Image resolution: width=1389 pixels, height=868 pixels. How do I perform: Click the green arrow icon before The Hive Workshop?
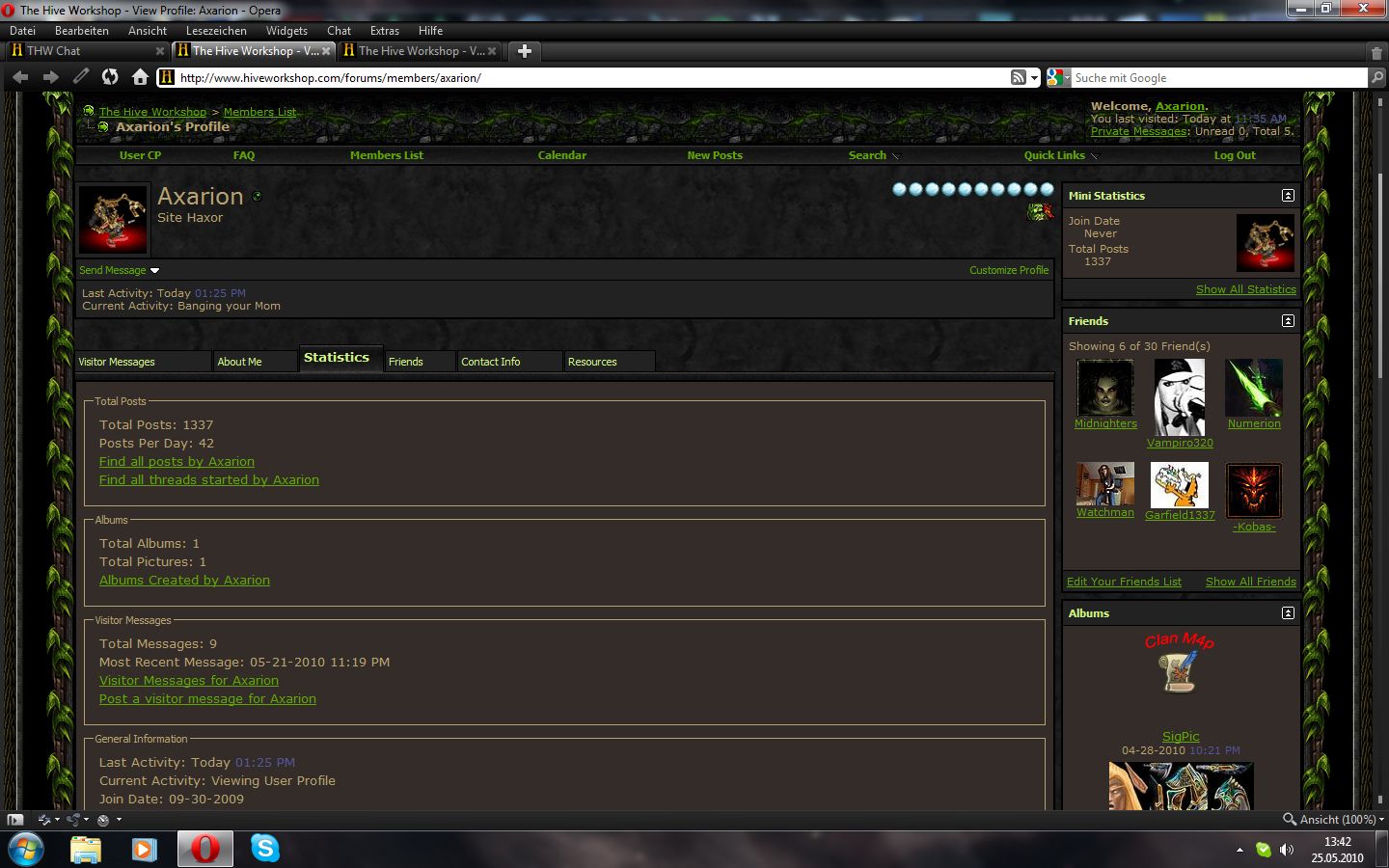pyautogui.click(x=89, y=111)
